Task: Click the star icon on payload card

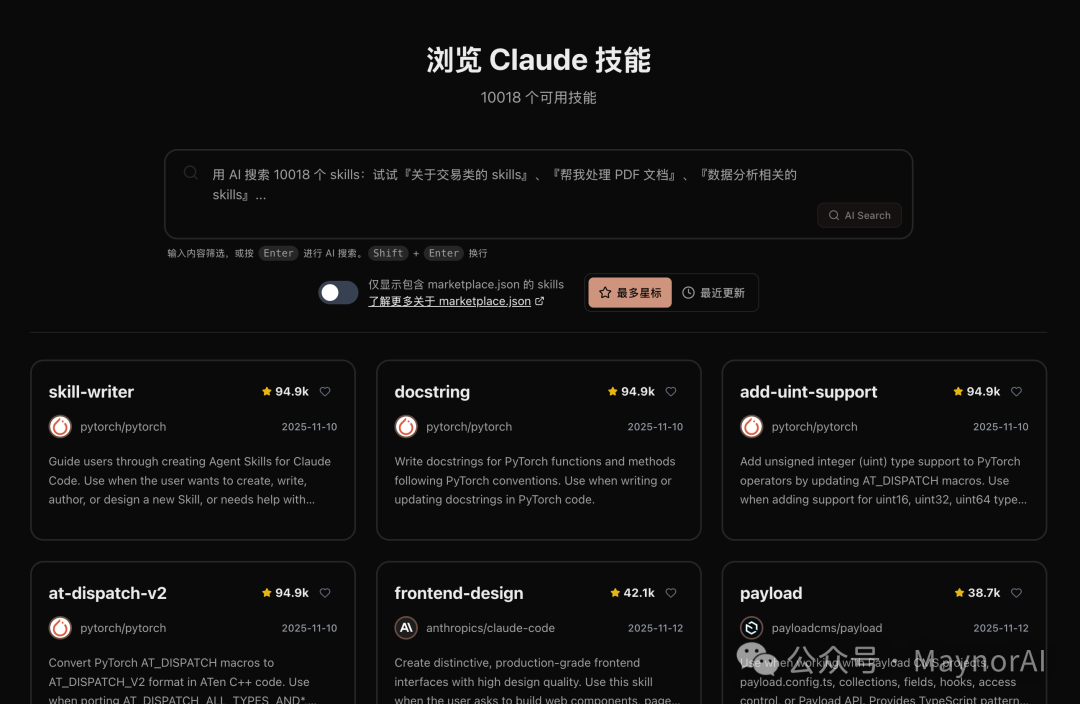Action: click(959, 592)
